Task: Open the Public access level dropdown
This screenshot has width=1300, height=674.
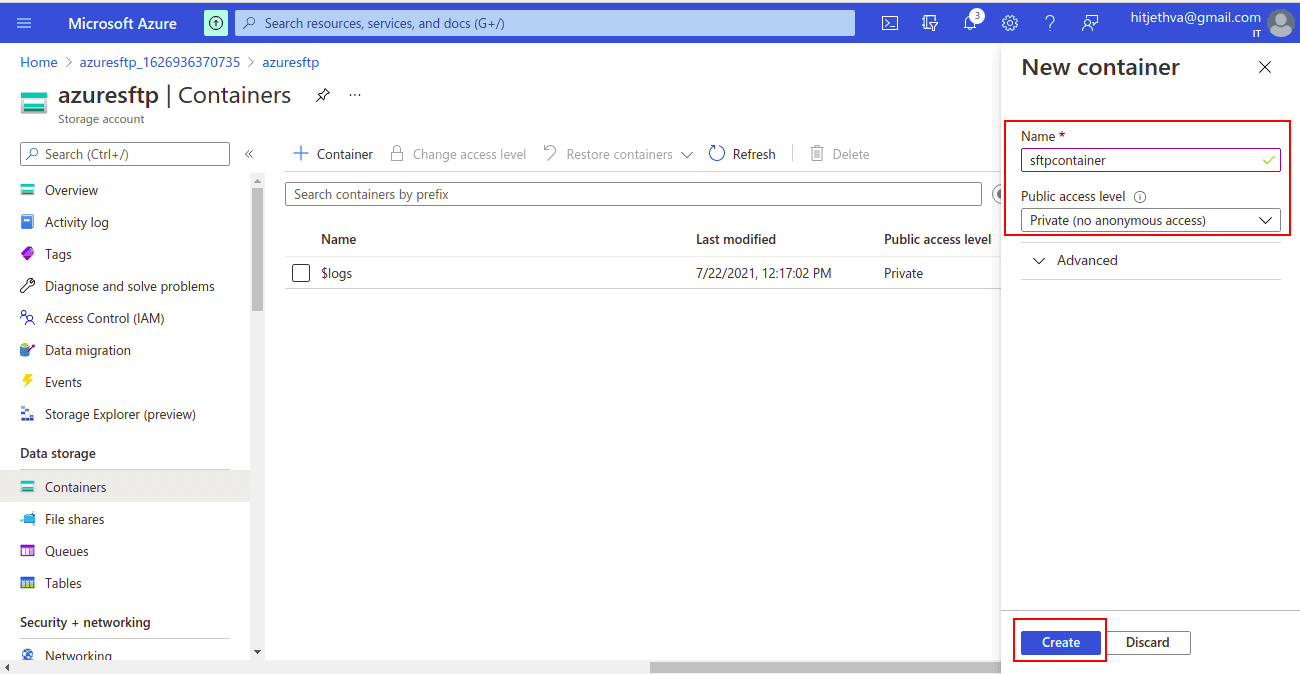Action: coord(1151,220)
